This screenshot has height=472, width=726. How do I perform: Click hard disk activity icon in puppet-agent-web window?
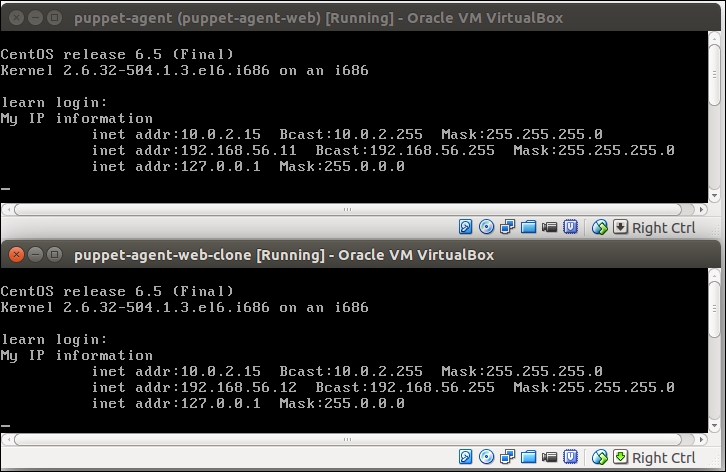[466, 227]
